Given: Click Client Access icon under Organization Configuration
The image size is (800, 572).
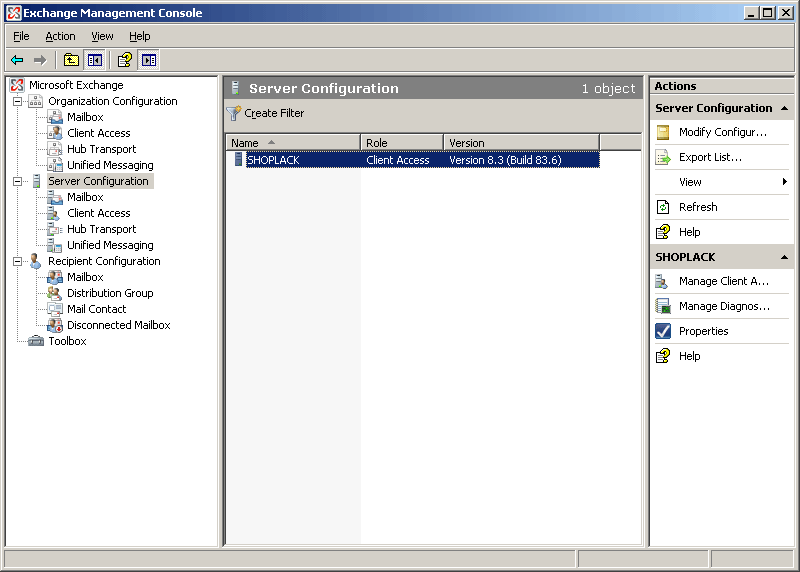Looking at the screenshot, I should coord(55,133).
